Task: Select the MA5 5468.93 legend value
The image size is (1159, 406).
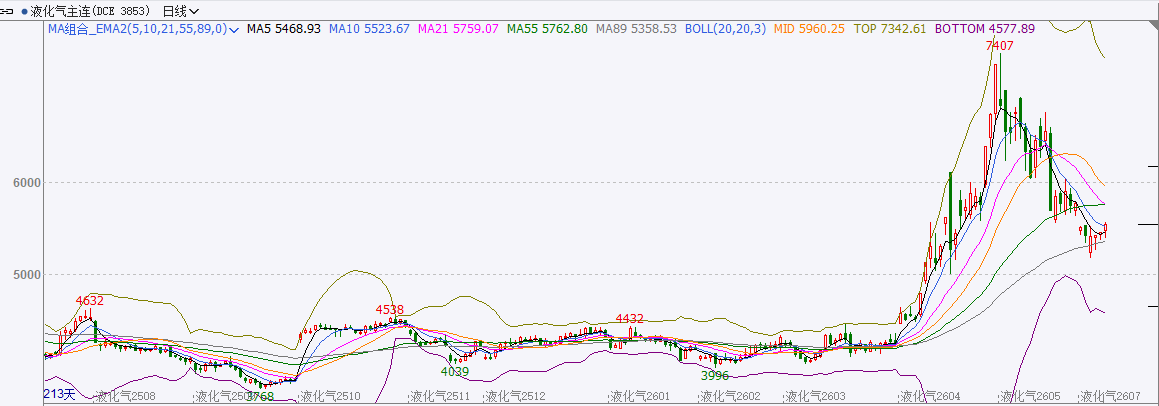Action: [284, 29]
